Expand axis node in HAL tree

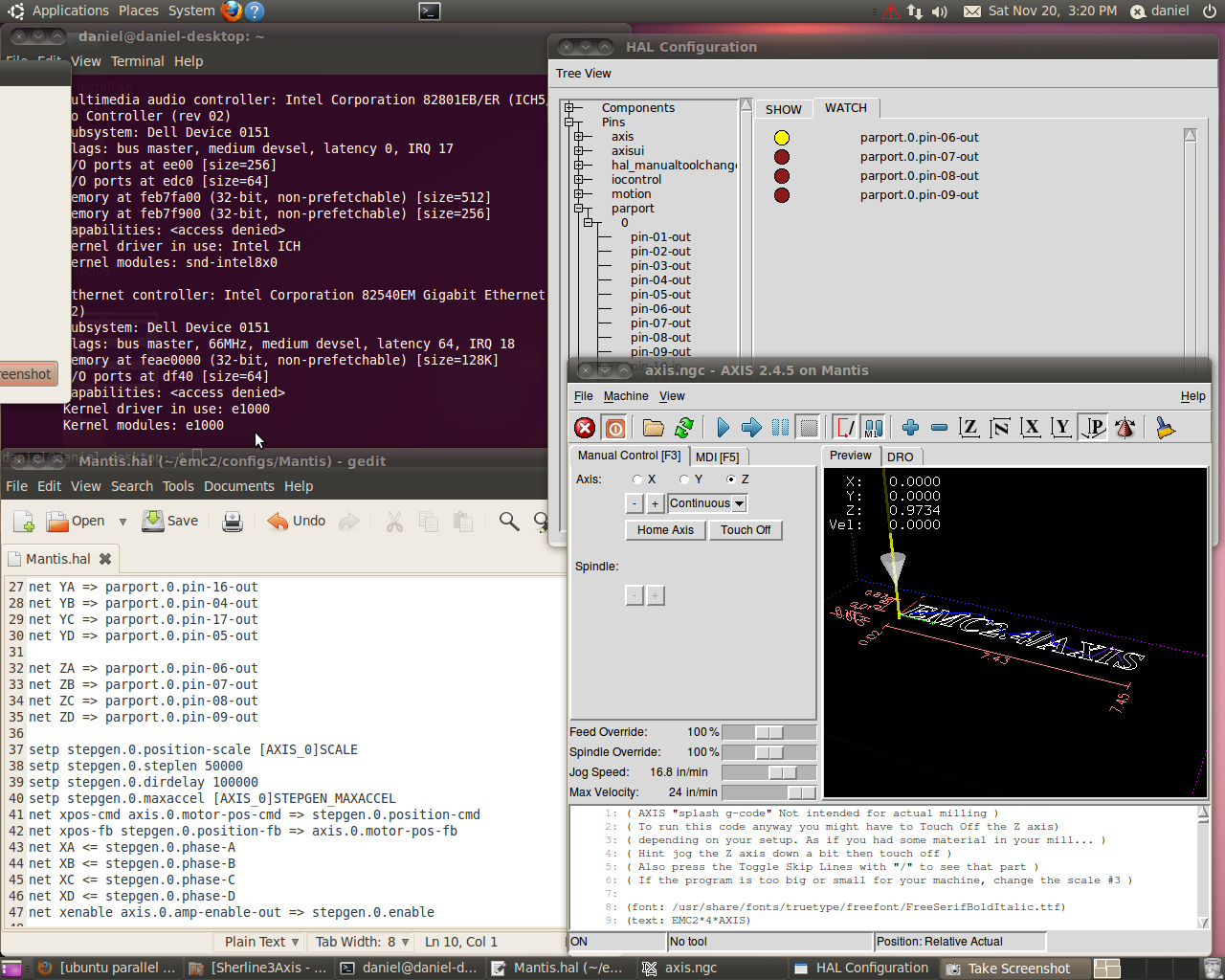[579, 137]
